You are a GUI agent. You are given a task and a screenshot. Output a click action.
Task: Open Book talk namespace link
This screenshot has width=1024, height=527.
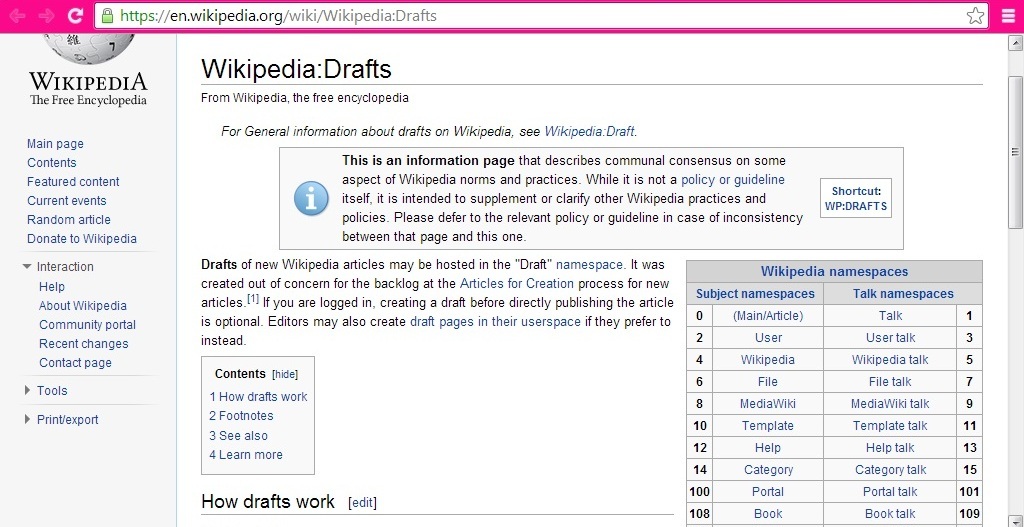click(x=890, y=514)
